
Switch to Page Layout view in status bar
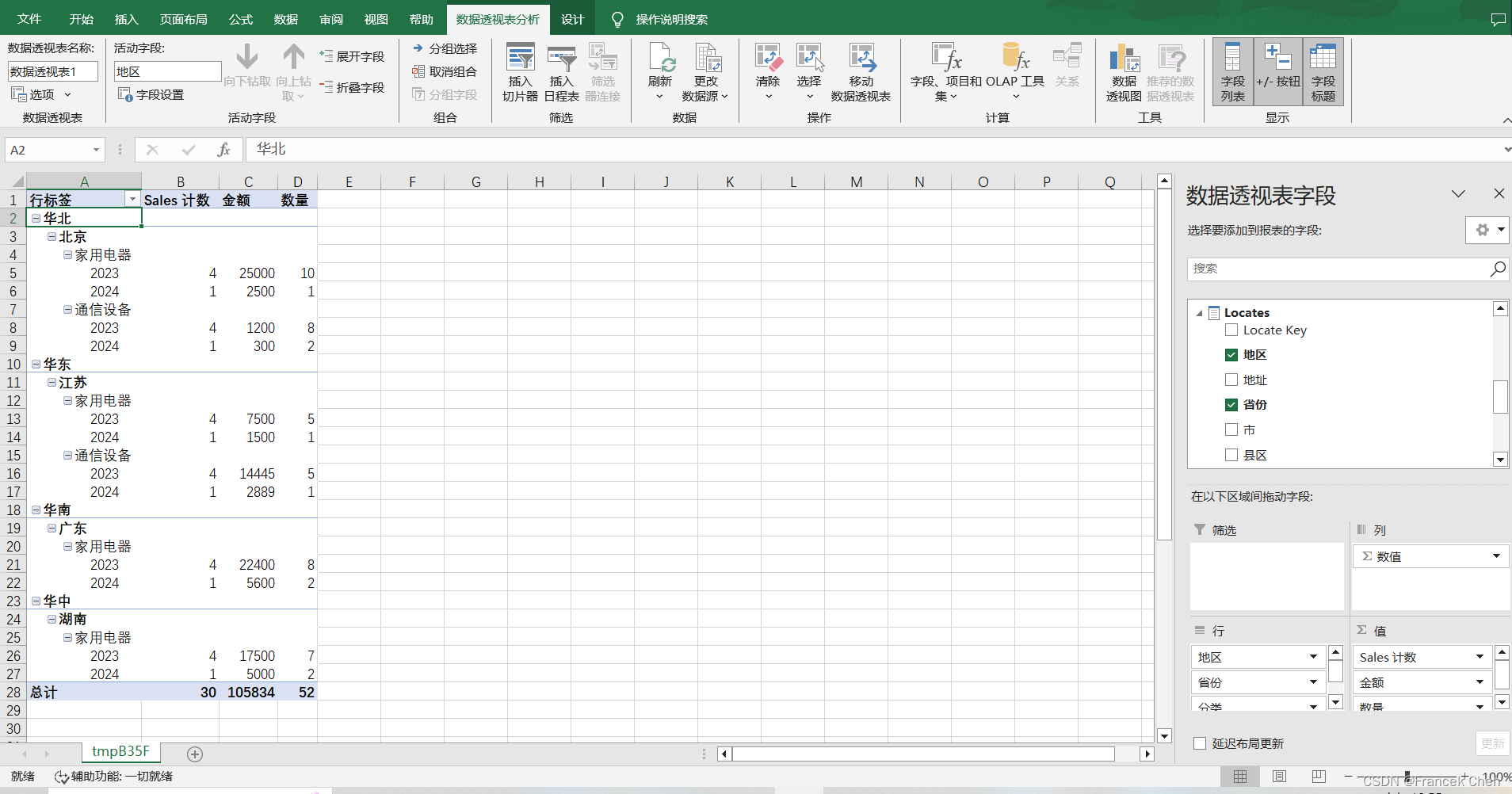[1279, 777]
